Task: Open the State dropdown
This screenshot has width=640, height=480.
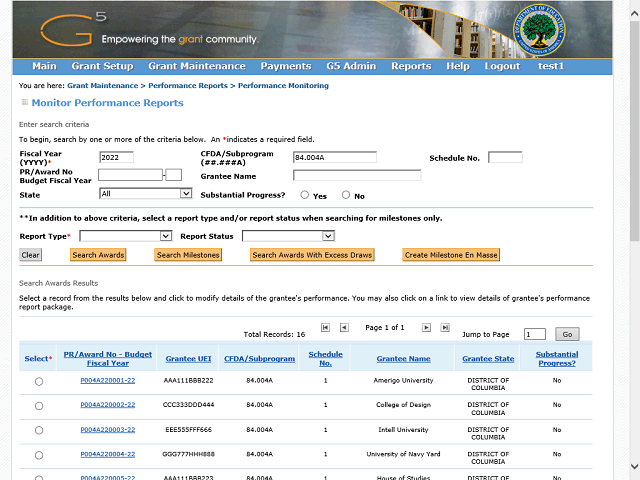Action: coord(146,194)
